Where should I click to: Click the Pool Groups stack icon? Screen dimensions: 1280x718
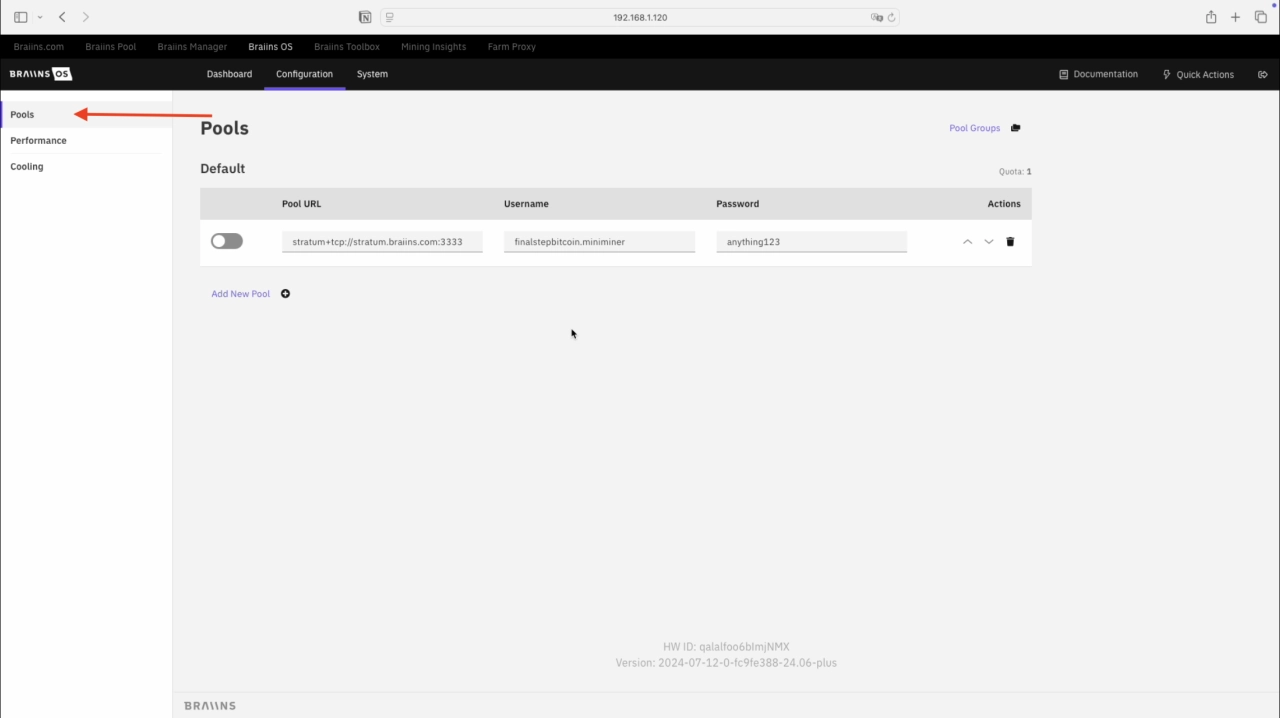(x=1016, y=128)
